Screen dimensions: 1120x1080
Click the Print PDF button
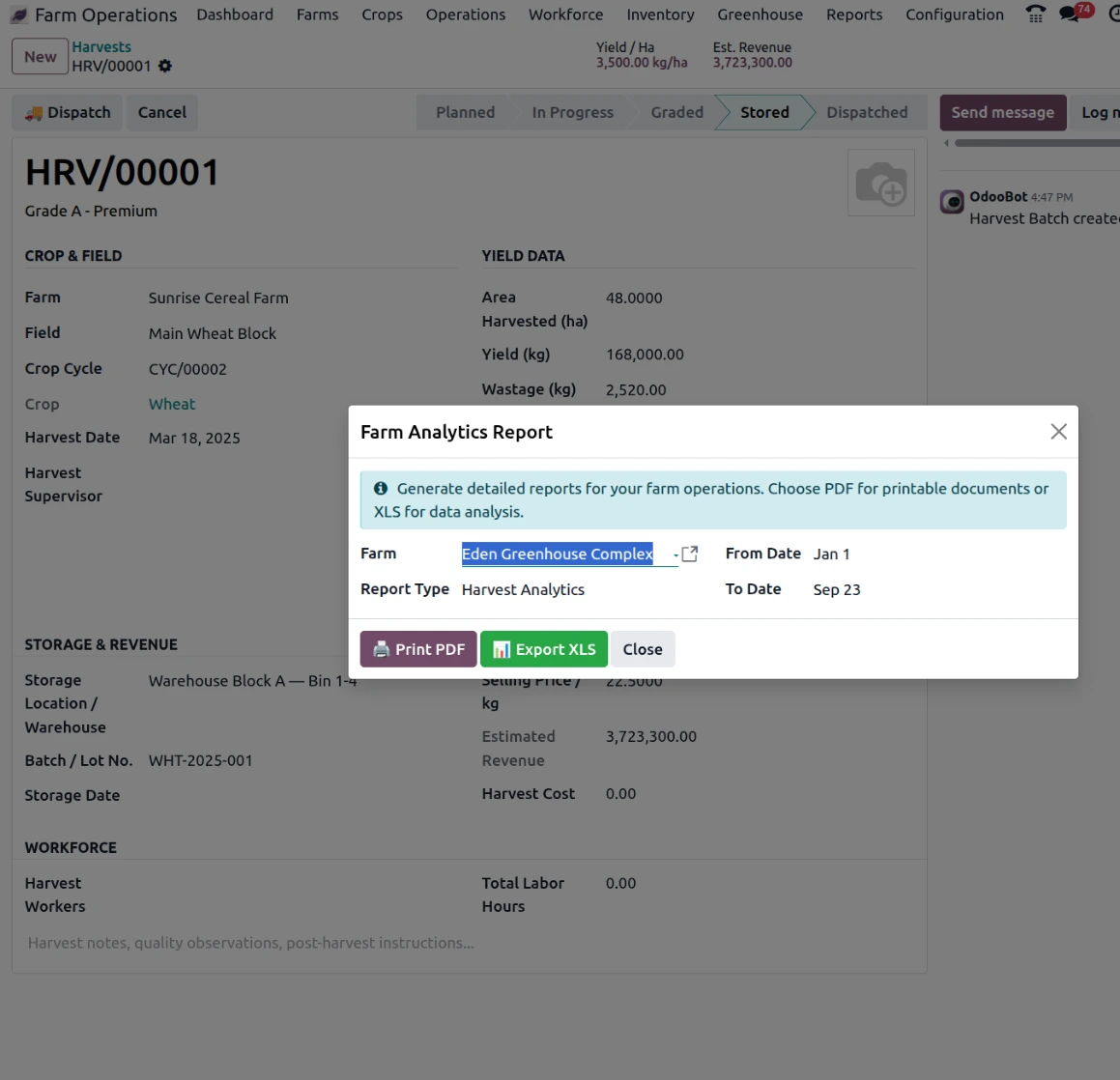click(x=418, y=649)
